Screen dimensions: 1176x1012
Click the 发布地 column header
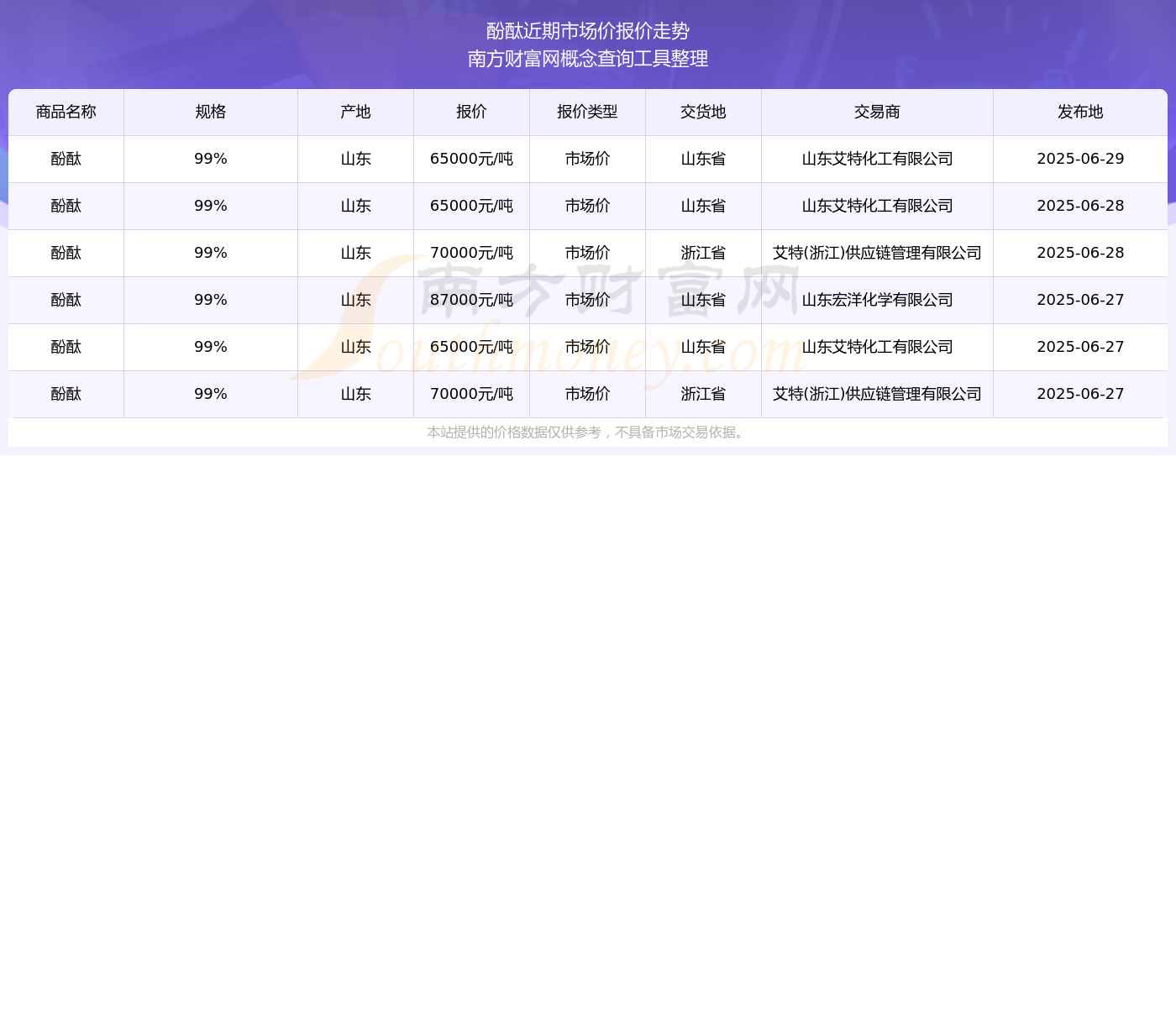[1080, 113]
